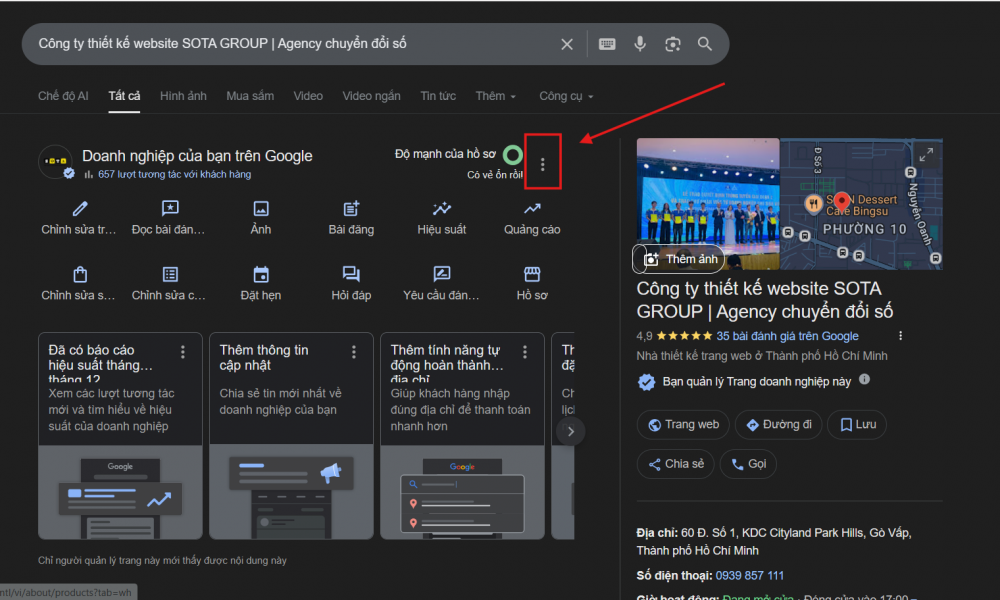
Task: Open the 35 bài đánh giá link
Action: click(x=787, y=336)
